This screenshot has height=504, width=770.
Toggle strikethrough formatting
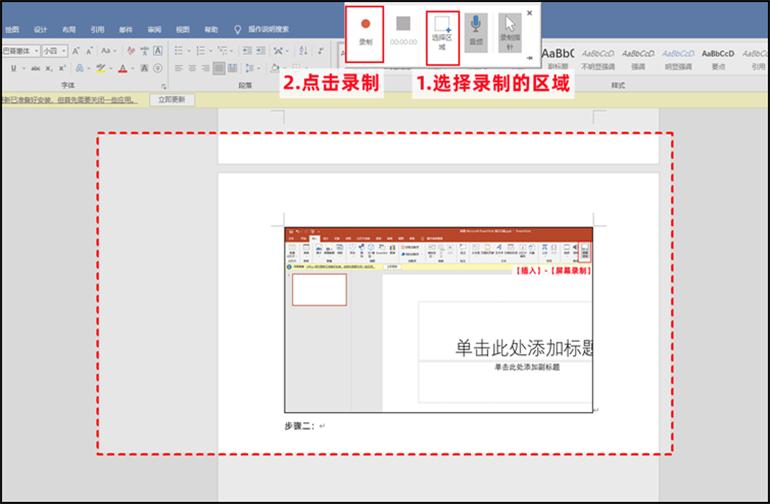(x=35, y=68)
